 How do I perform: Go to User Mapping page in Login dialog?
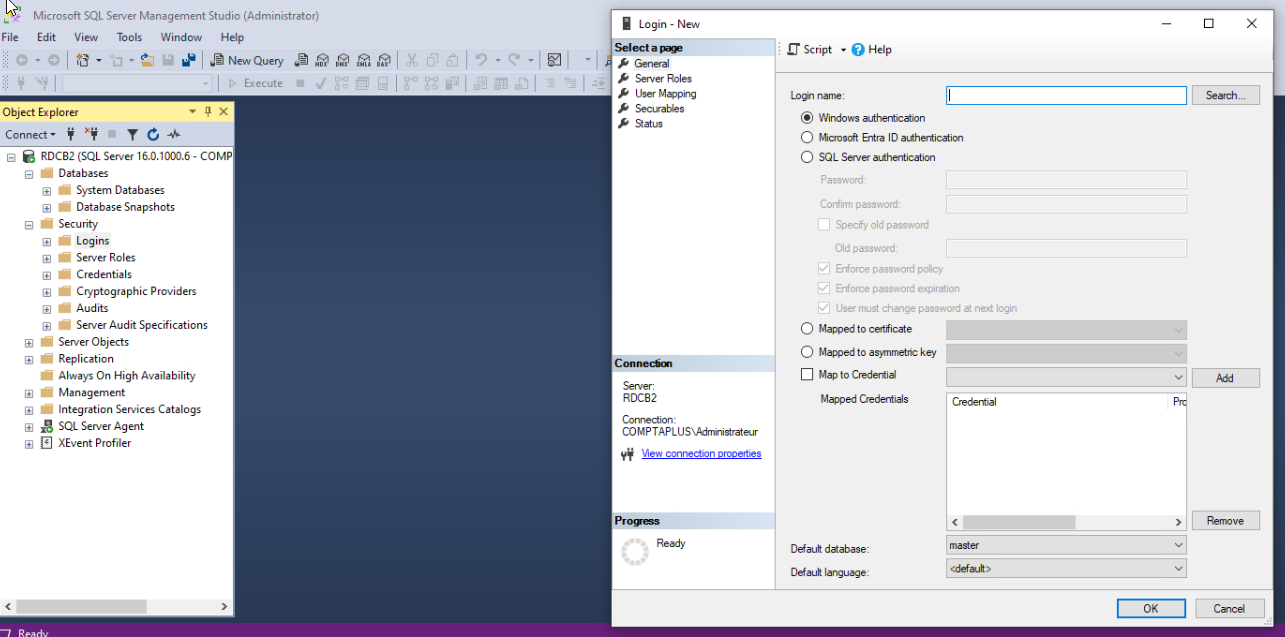point(665,93)
